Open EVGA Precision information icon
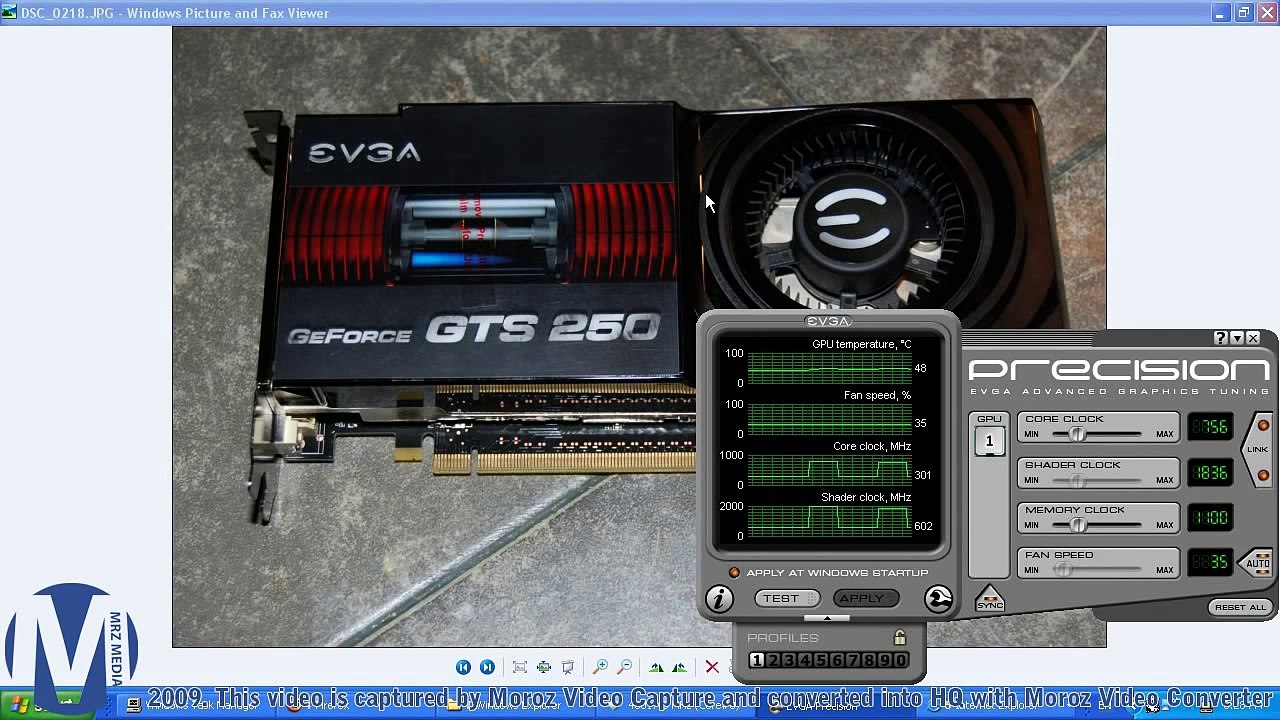The height and width of the screenshot is (720, 1280). tap(719, 599)
